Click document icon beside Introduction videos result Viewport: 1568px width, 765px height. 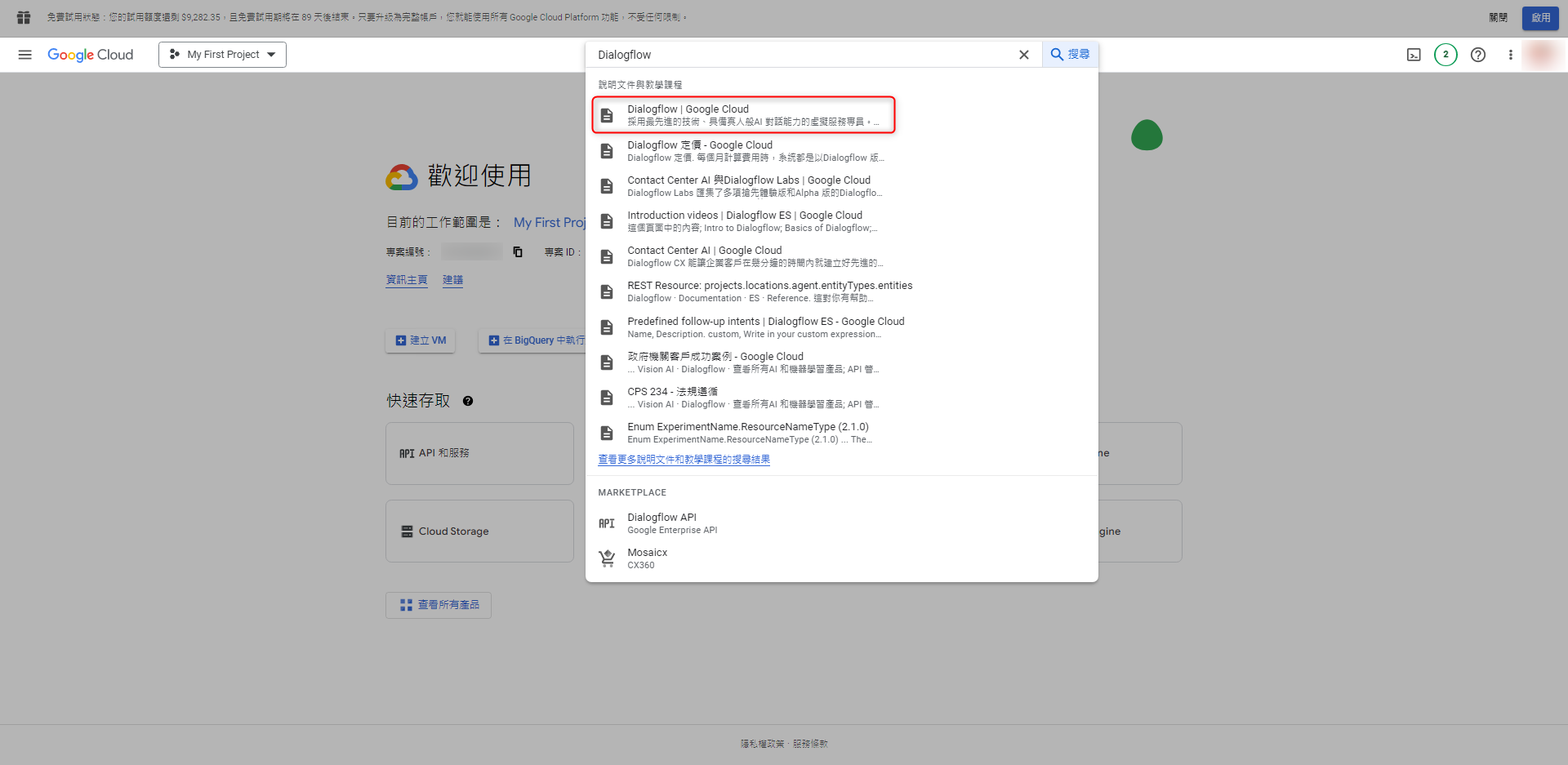click(x=607, y=221)
